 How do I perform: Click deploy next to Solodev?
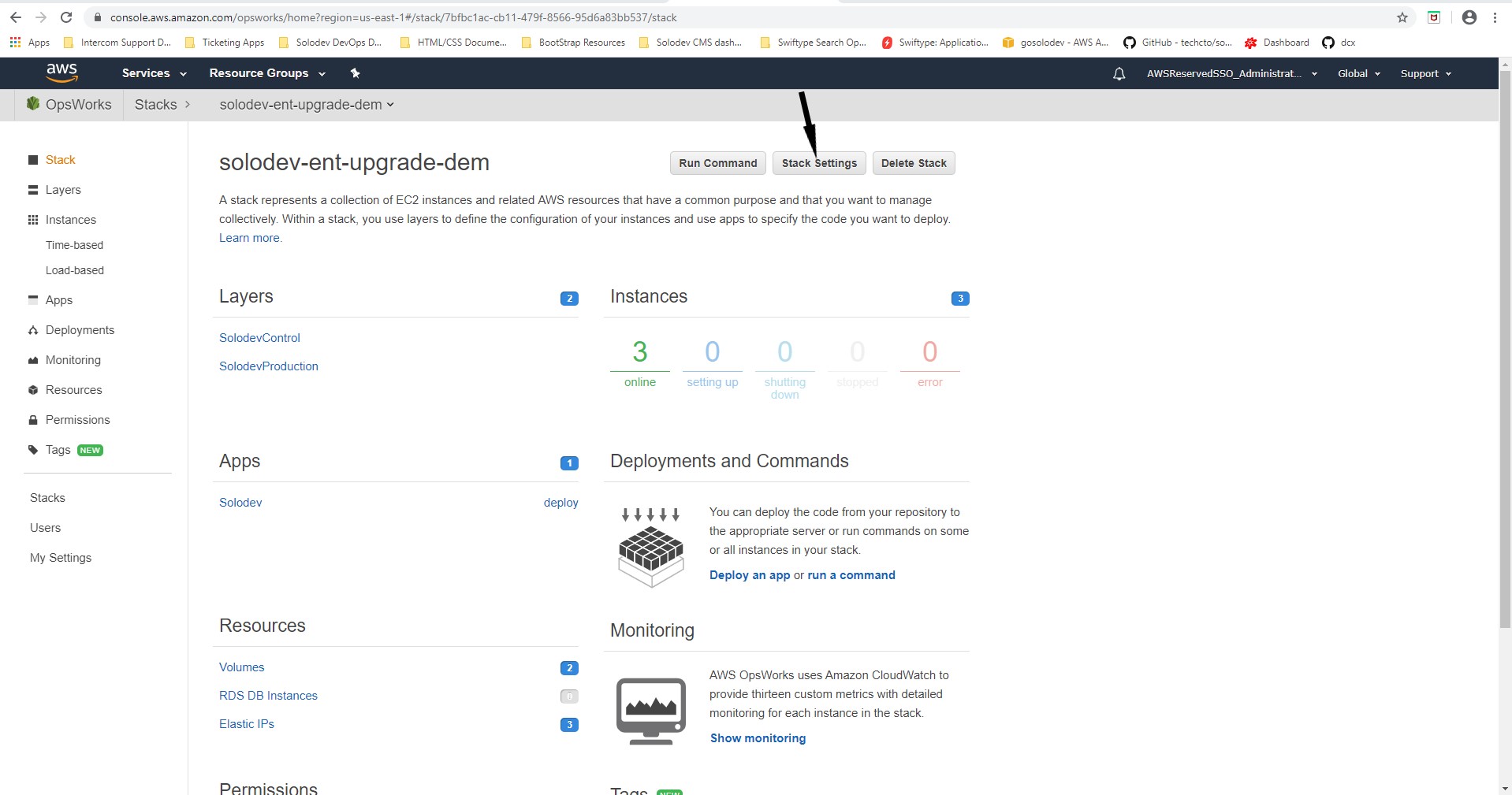pyautogui.click(x=560, y=503)
